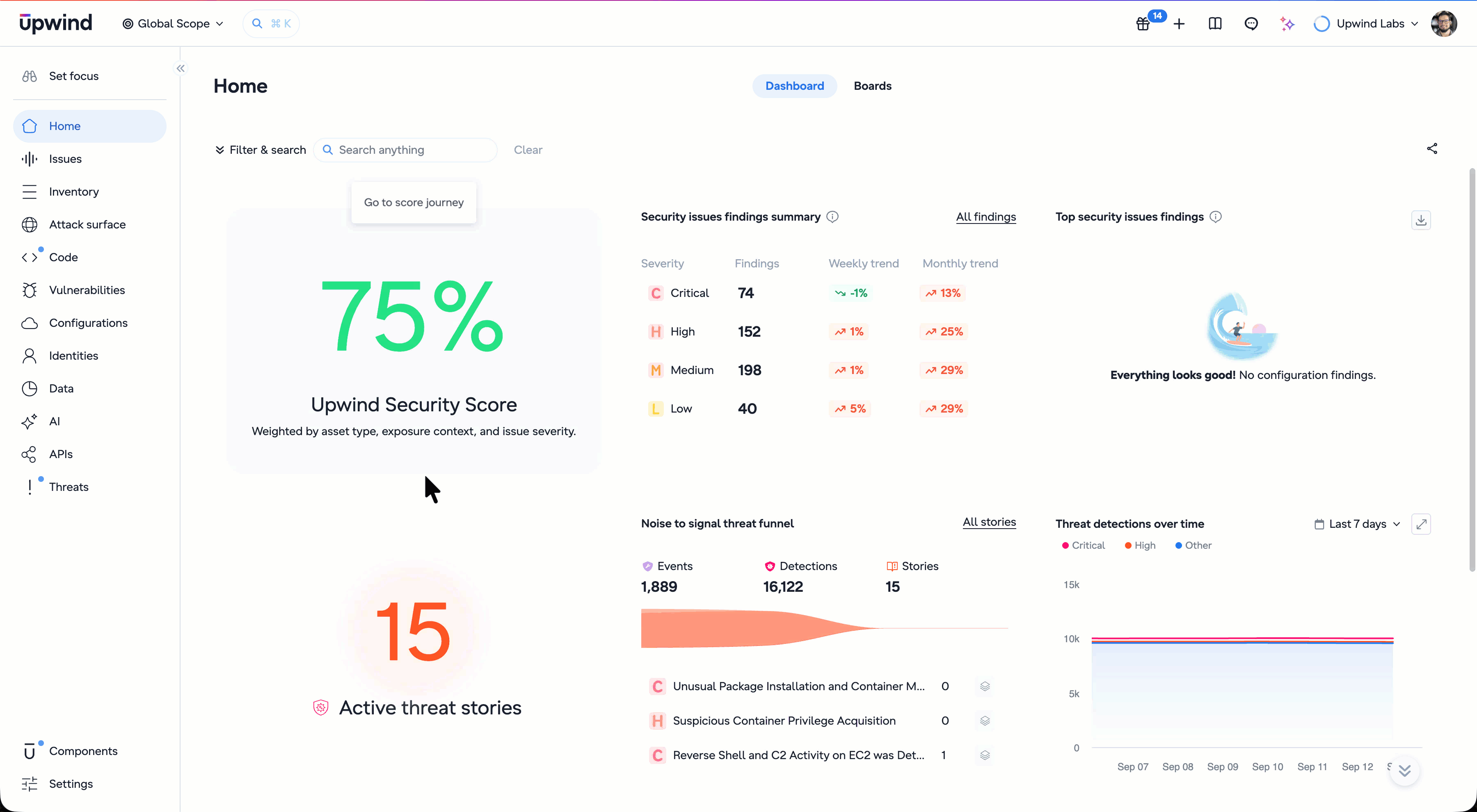Click the plus add icon
This screenshot has height=812, width=1477.
click(1179, 23)
